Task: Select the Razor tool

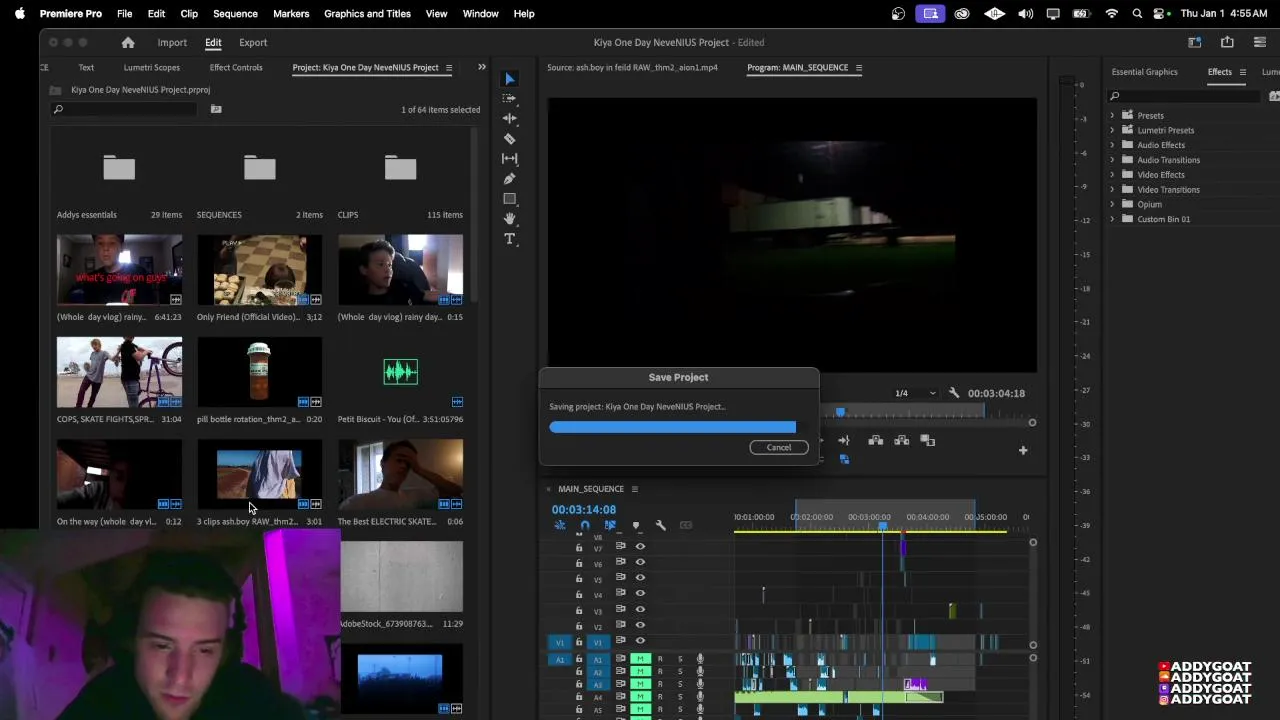Action: 510,139
